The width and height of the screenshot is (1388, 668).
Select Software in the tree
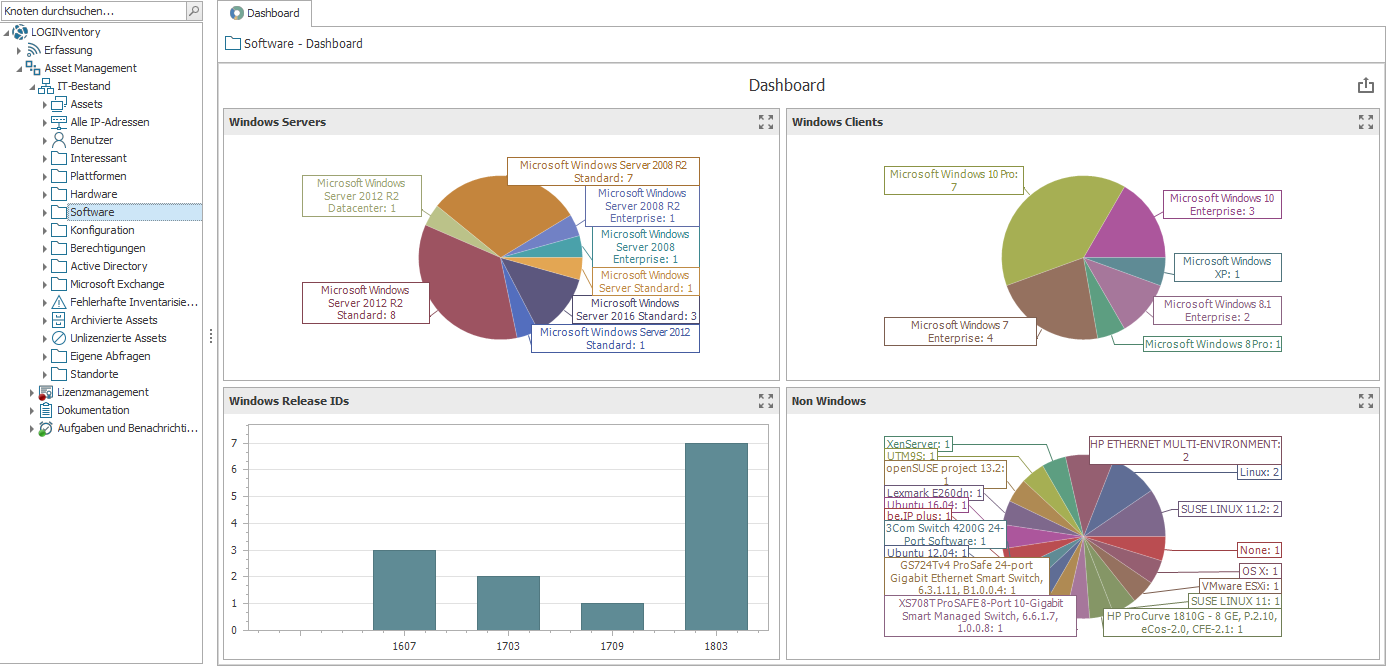coord(92,212)
